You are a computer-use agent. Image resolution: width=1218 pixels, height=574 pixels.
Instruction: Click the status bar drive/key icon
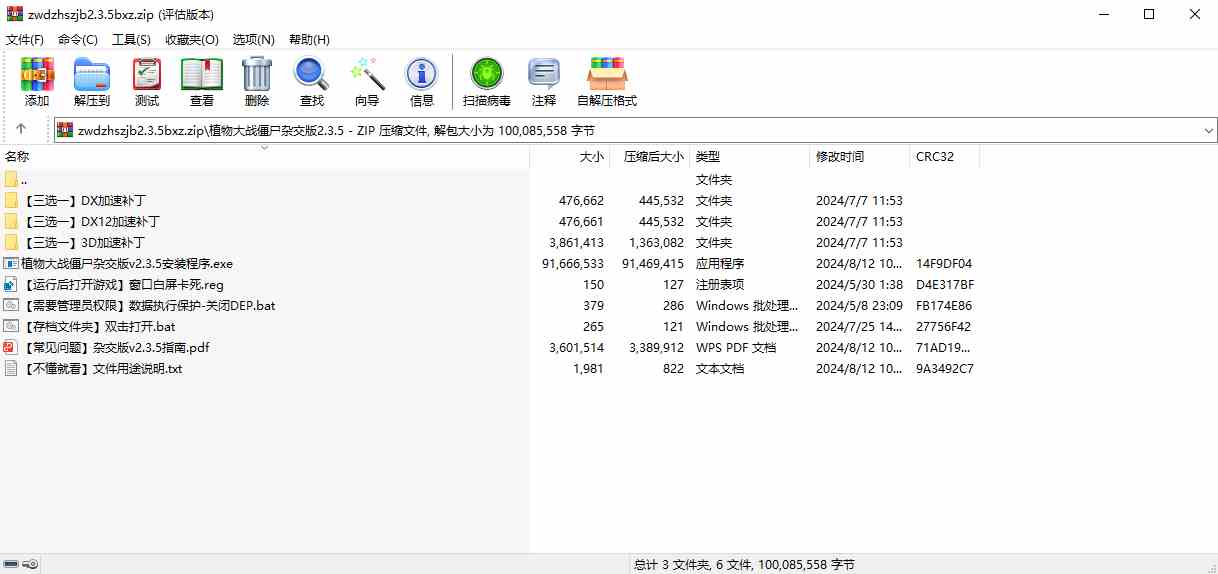coord(21,565)
